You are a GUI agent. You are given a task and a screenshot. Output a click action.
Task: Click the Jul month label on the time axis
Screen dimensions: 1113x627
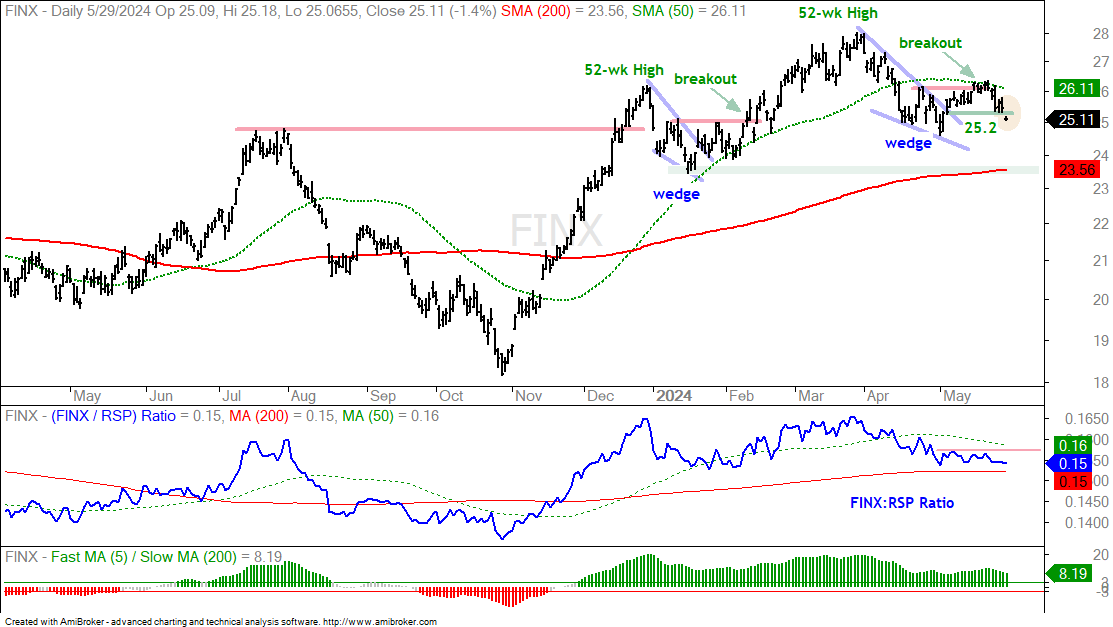231,396
